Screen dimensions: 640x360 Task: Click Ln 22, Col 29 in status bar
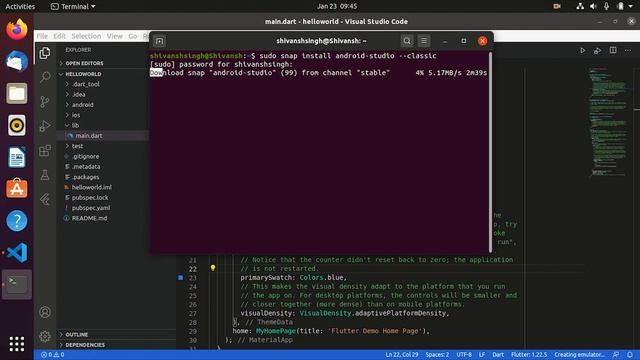[x=402, y=355]
